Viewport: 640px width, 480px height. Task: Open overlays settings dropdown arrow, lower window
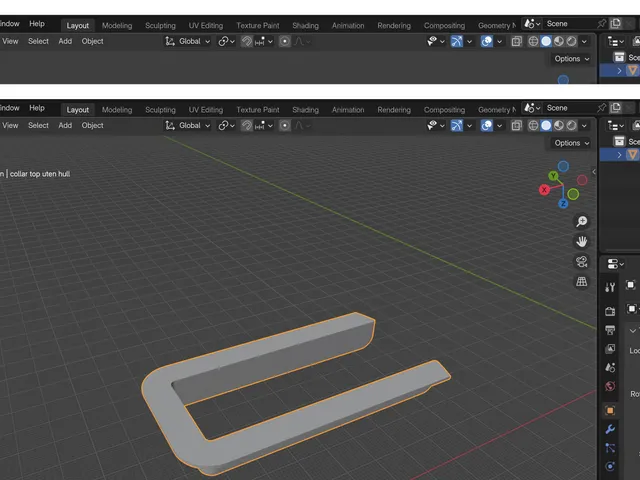pyautogui.click(x=499, y=126)
